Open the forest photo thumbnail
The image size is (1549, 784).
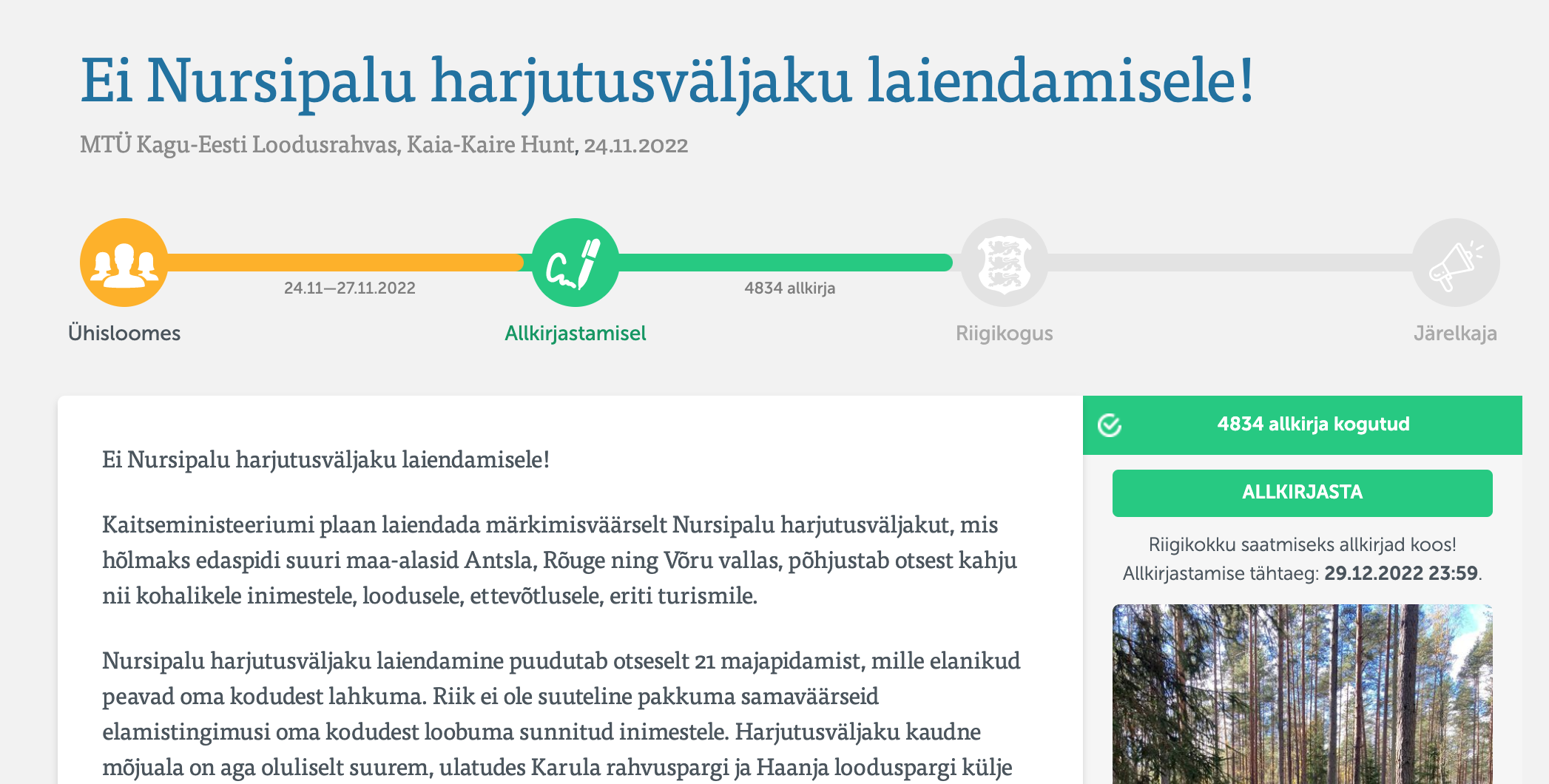pyautogui.click(x=1303, y=694)
